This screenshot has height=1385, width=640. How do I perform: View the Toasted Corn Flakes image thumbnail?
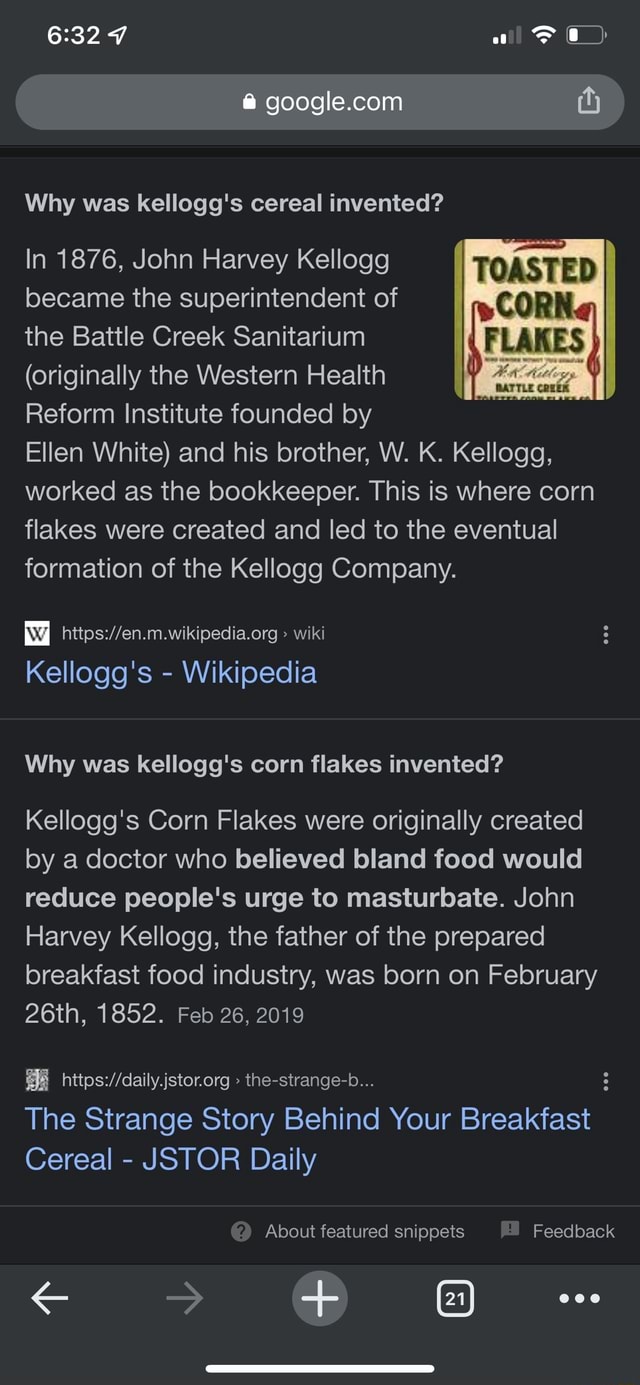tap(536, 319)
